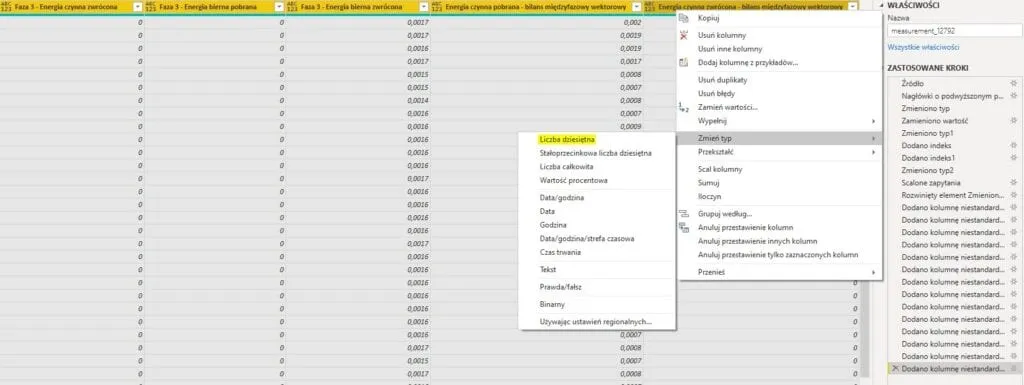Open filter dropdown of Faza 3 - Energia czynna zwrócona
1024x385 pixels.
click(x=137, y=7)
